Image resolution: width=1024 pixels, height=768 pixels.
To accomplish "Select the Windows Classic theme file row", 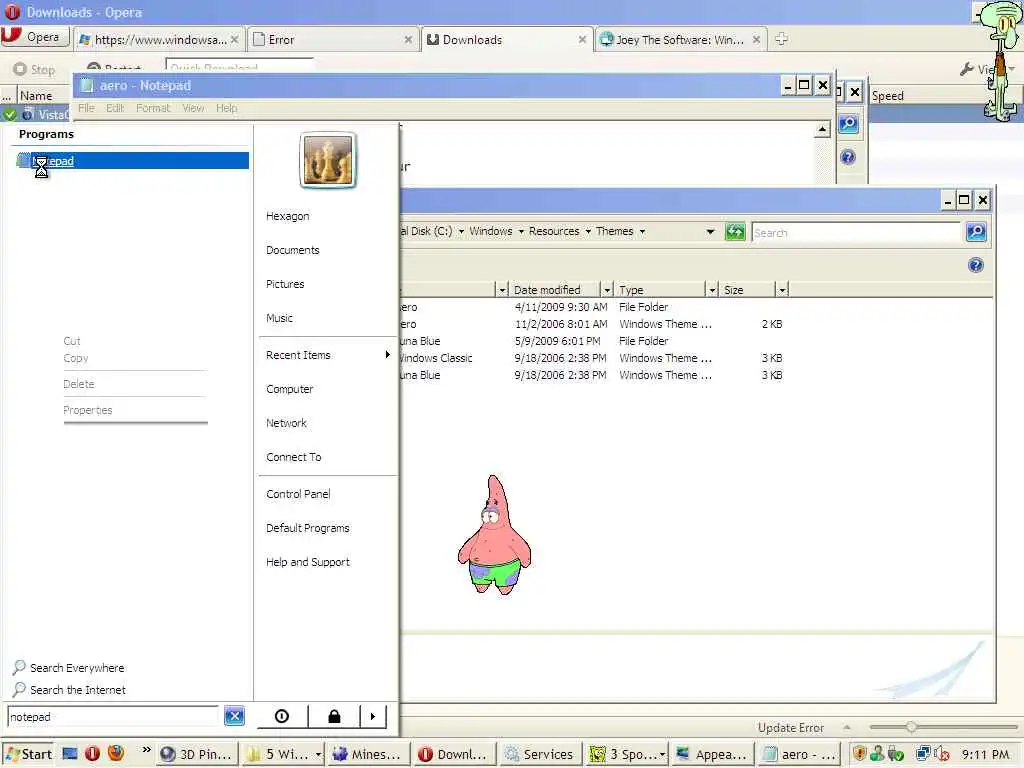I will [590, 358].
